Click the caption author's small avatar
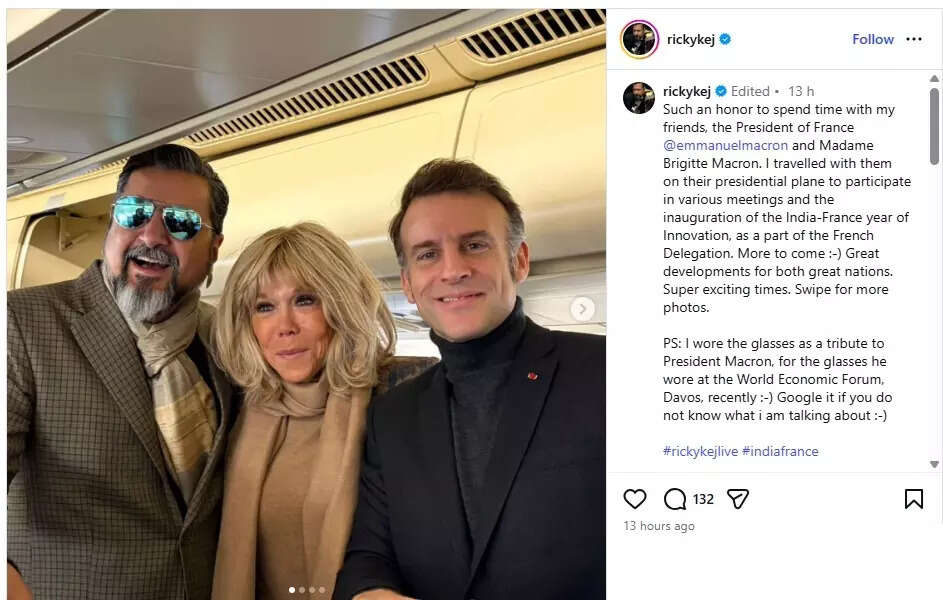 coord(639,97)
